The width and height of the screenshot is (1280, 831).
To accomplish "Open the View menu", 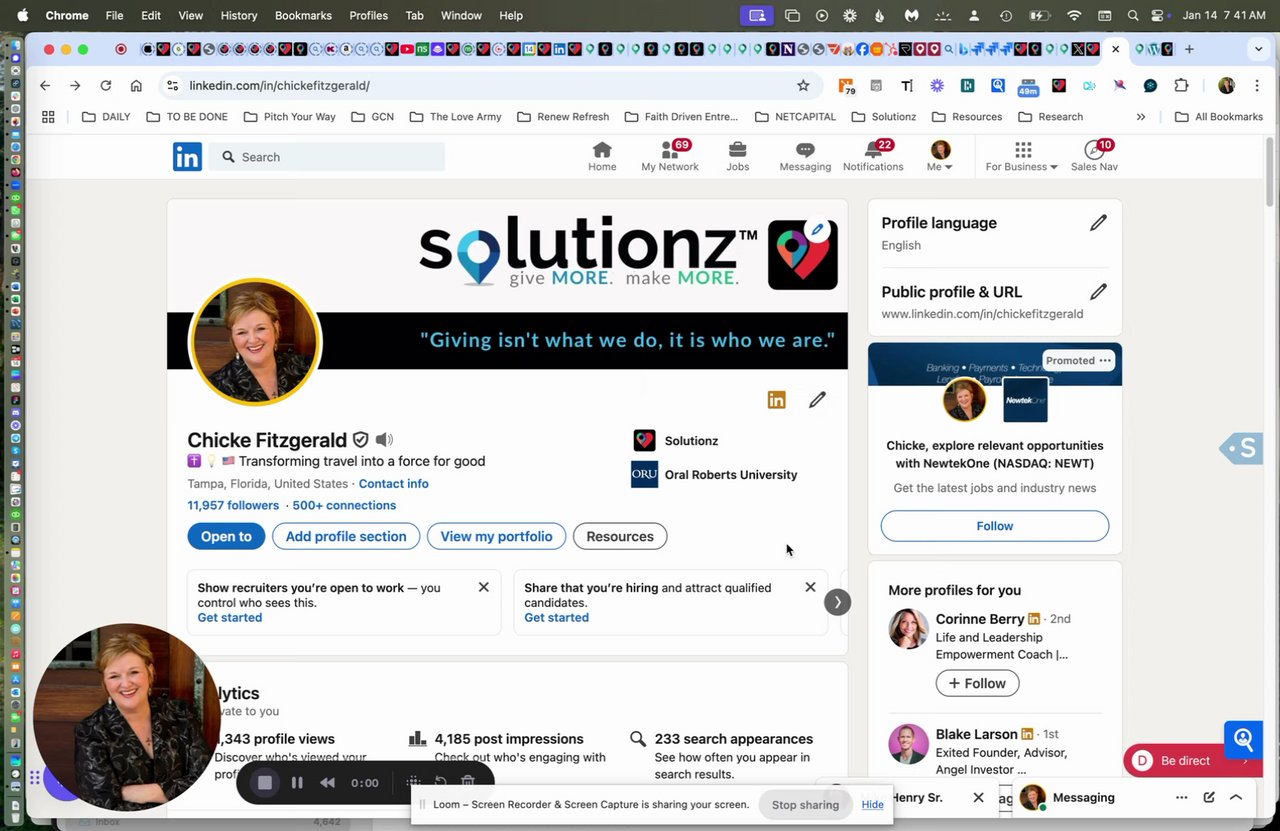I will (190, 16).
